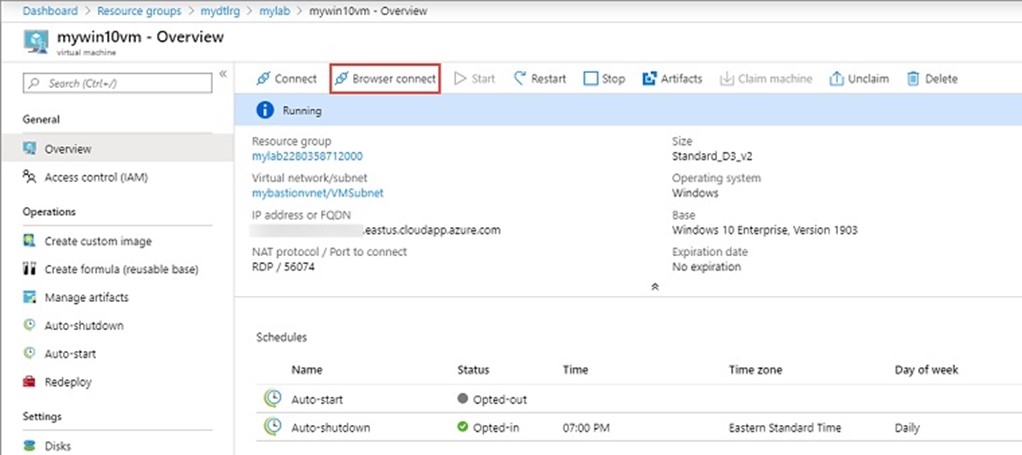Open mylab breadcrumb link
The width and height of the screenshot is (1022, 455).
point(274,11)
